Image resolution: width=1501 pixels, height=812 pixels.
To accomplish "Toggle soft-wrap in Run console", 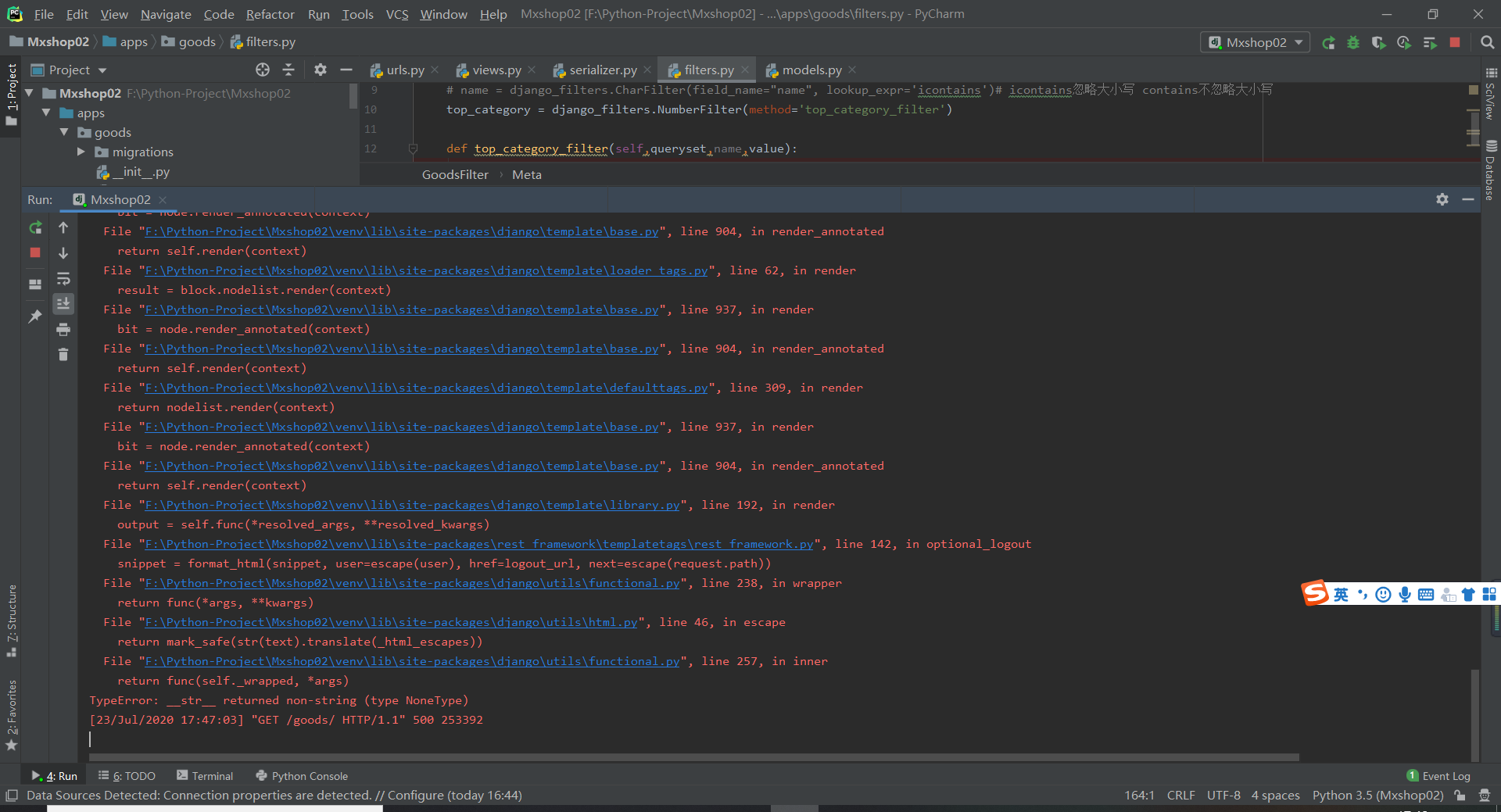I will (x=63, y=279).
